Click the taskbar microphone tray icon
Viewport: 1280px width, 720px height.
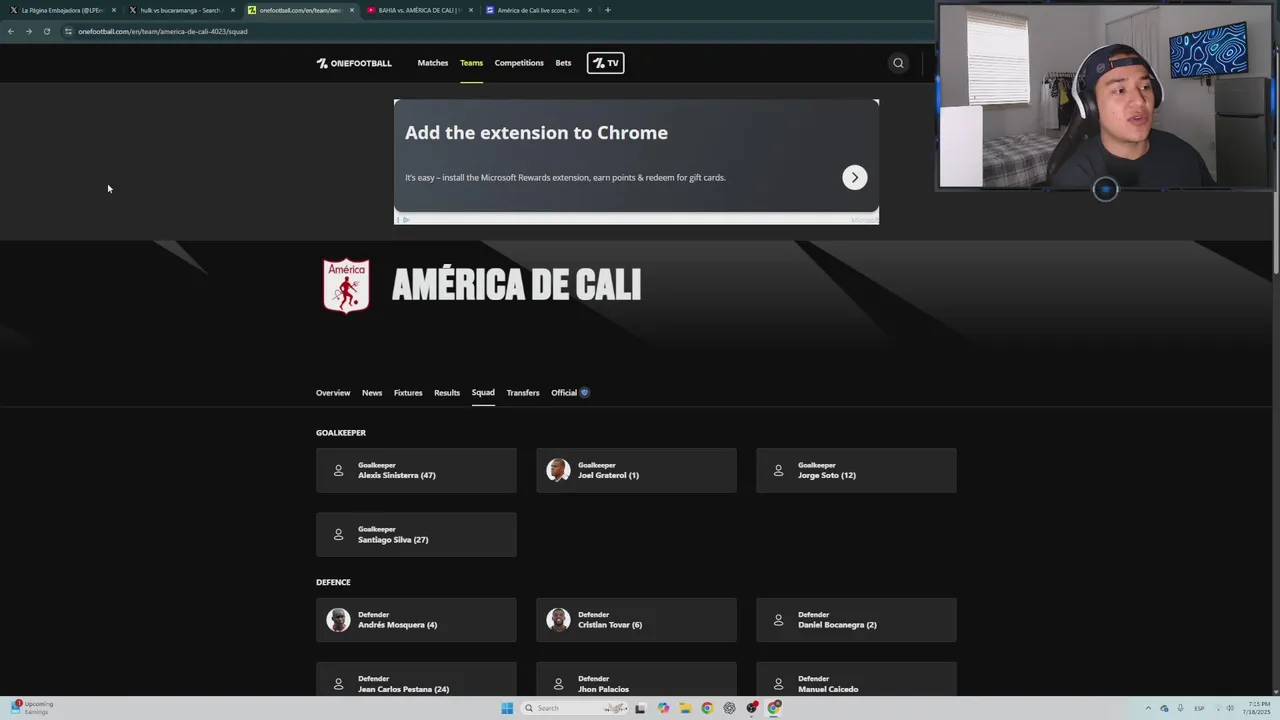tap(1180, 708)
